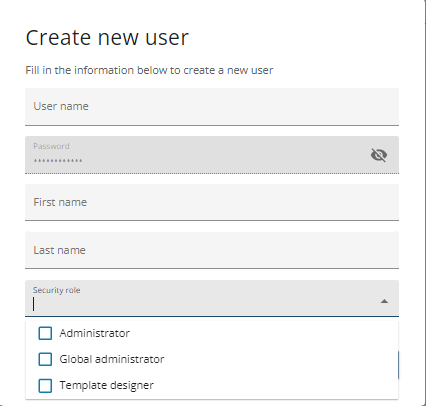Click the Security role floating label
The width and height of the screenshot is (426, 406).
click(57, 290)
